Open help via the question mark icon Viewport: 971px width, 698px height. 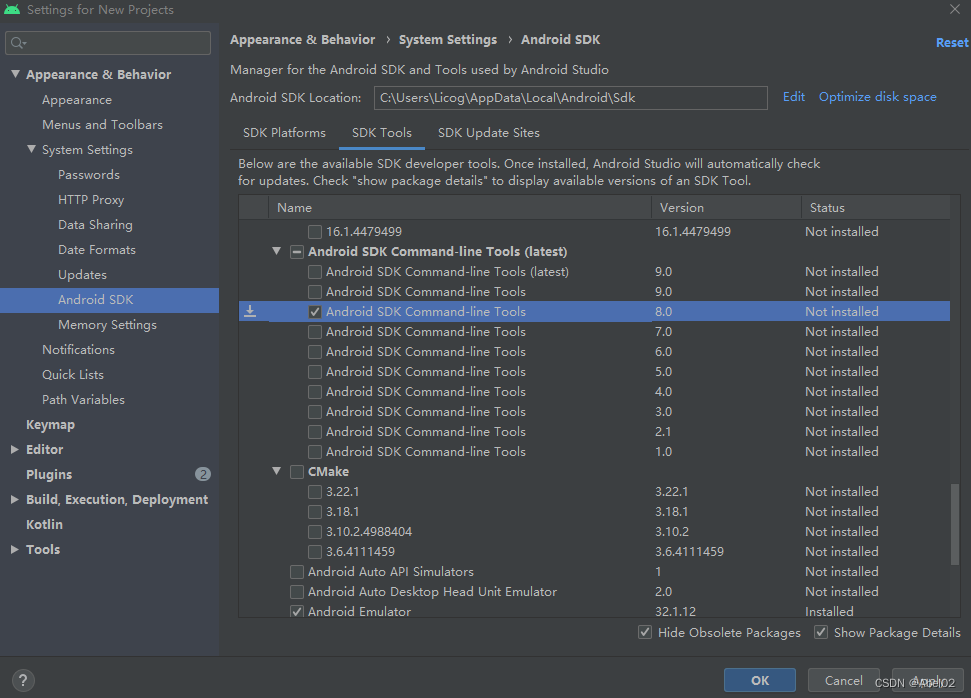coord(22,680)
